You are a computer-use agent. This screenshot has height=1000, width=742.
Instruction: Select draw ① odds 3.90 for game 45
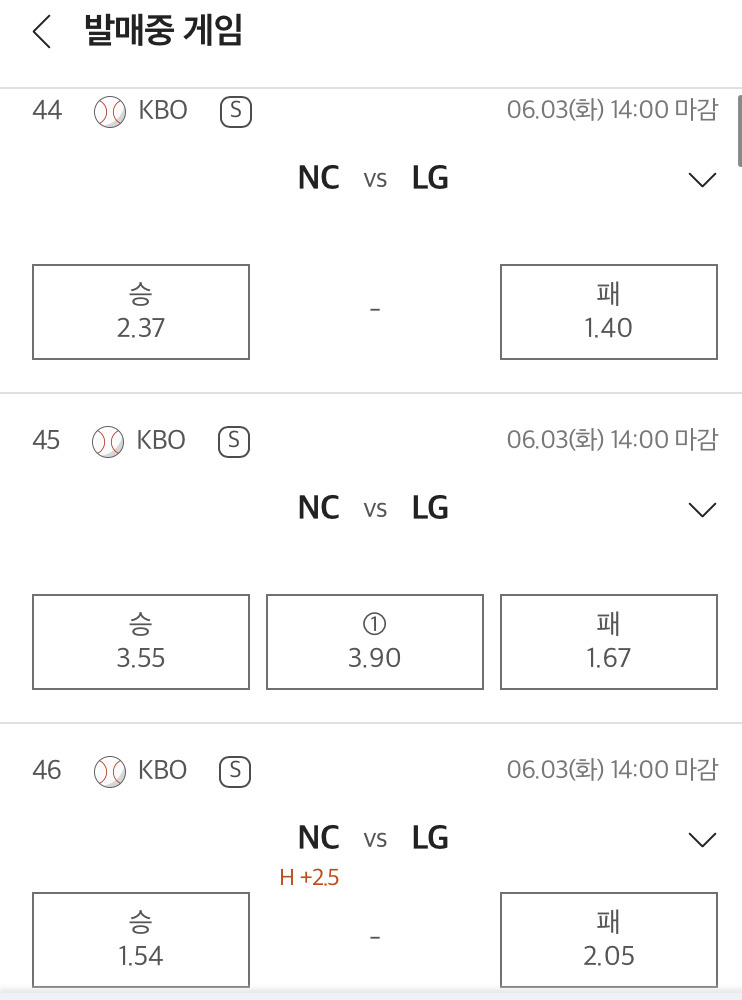pos(374,641)
